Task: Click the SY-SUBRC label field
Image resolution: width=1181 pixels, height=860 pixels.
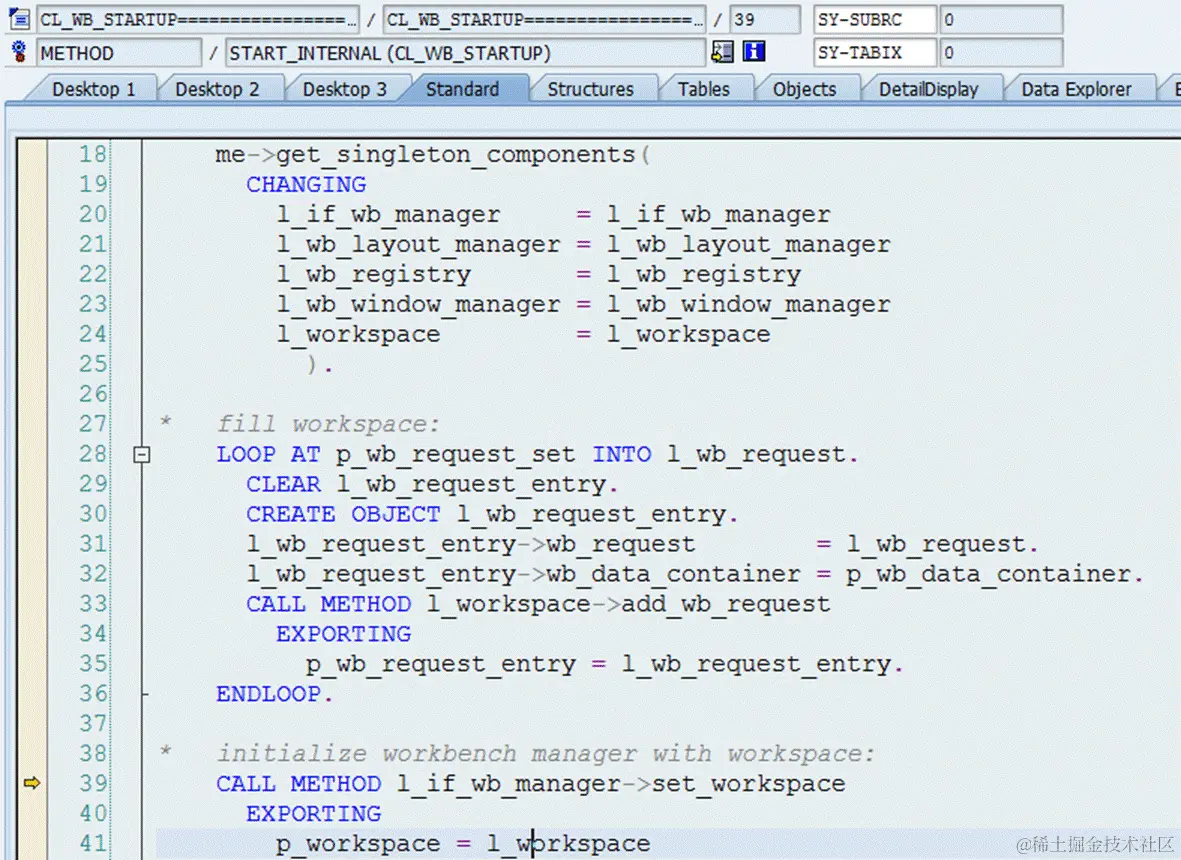Action: (x=874, y=20)
